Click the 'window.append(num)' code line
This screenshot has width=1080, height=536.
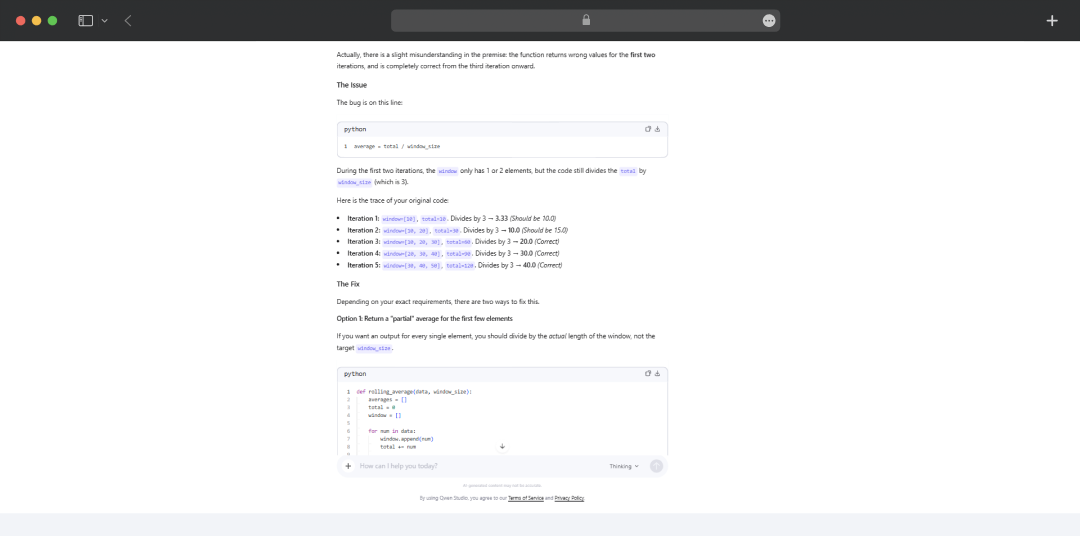[x=406, y=439]
